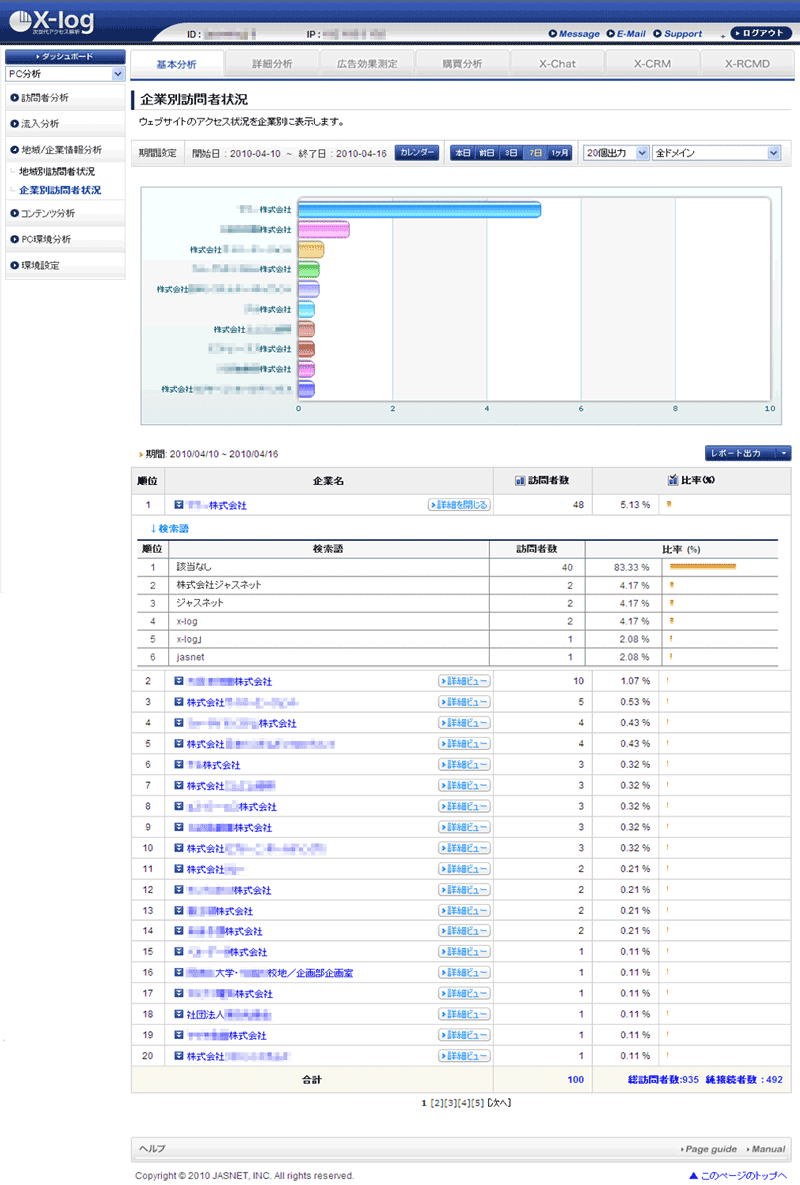Open the 全ドメイン domain dropdown
This screenshot has height=1185, width=800.
click(x=715, y=153)
